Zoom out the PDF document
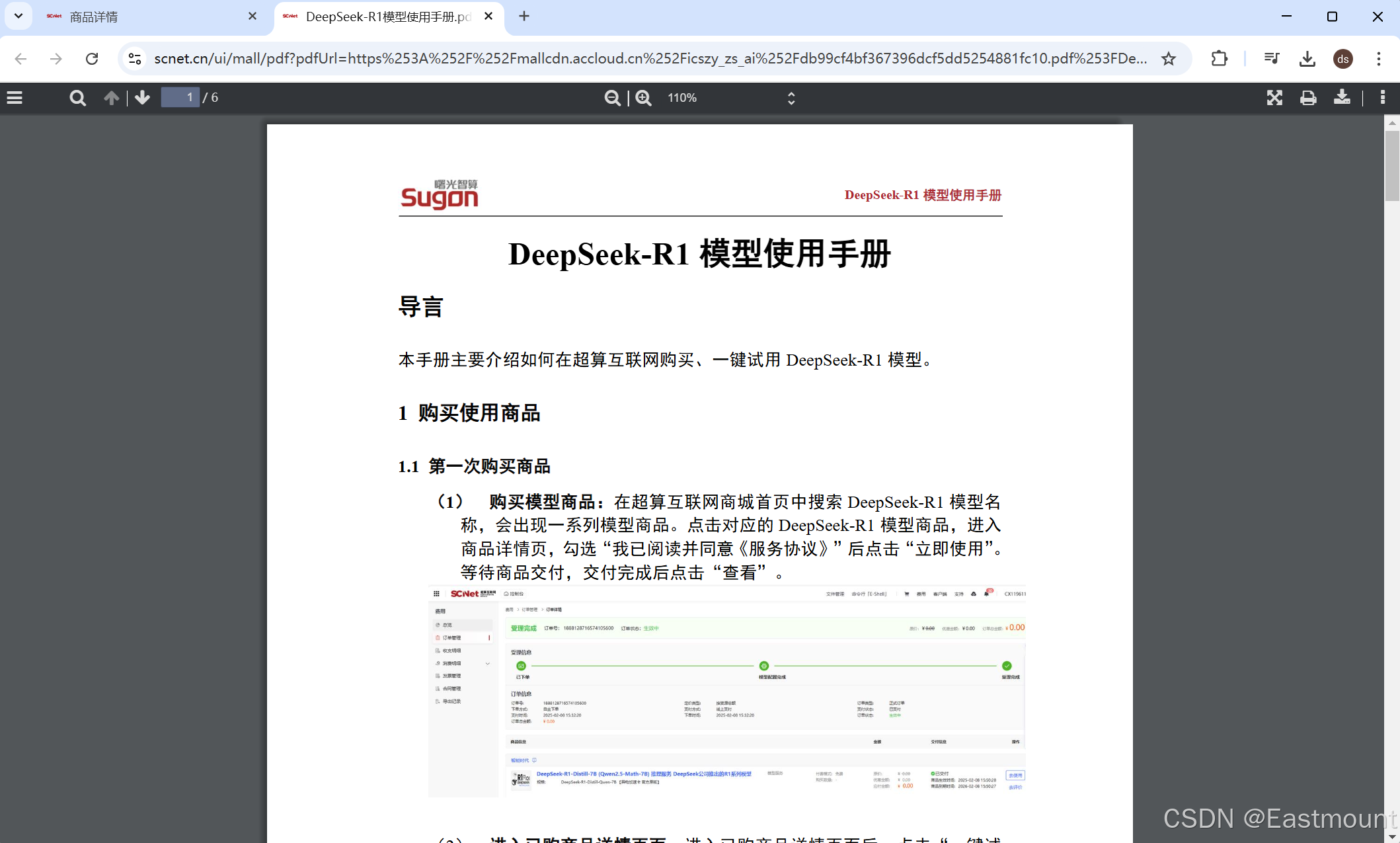Viewport: 1400px width, 843px height. coord(612,98)
